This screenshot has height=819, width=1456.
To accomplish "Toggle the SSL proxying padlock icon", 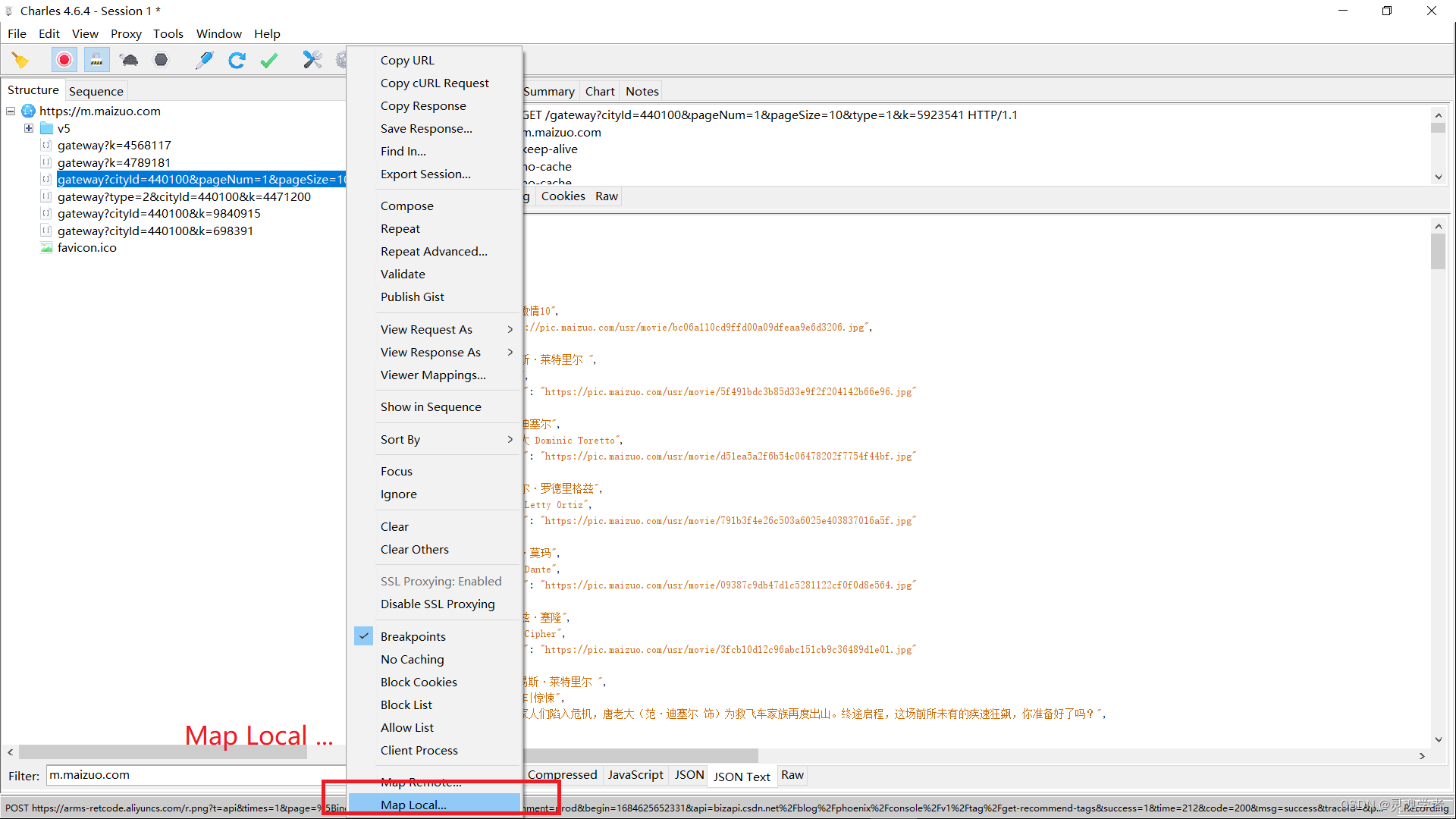I will click(96, 60).
